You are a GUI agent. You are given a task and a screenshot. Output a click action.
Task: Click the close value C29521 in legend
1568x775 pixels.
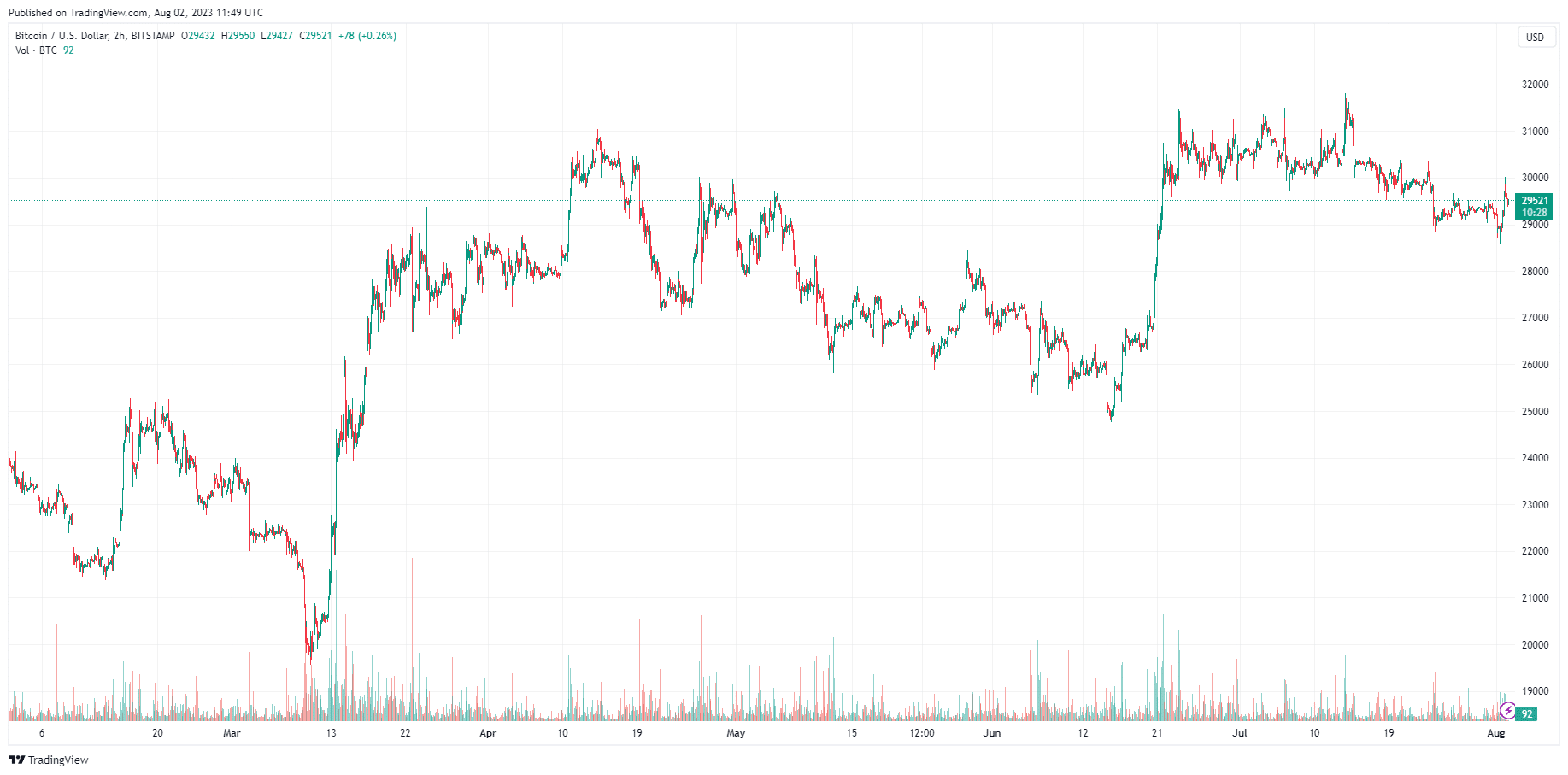click(x=315, y=36)
